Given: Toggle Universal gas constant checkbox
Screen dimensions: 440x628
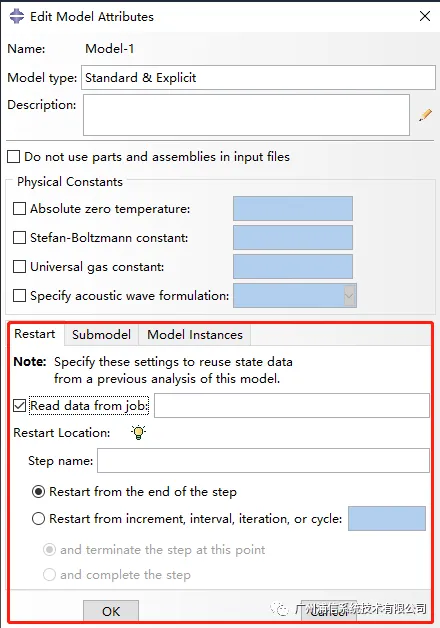Looking at the screenshot, I should [19, 266].
